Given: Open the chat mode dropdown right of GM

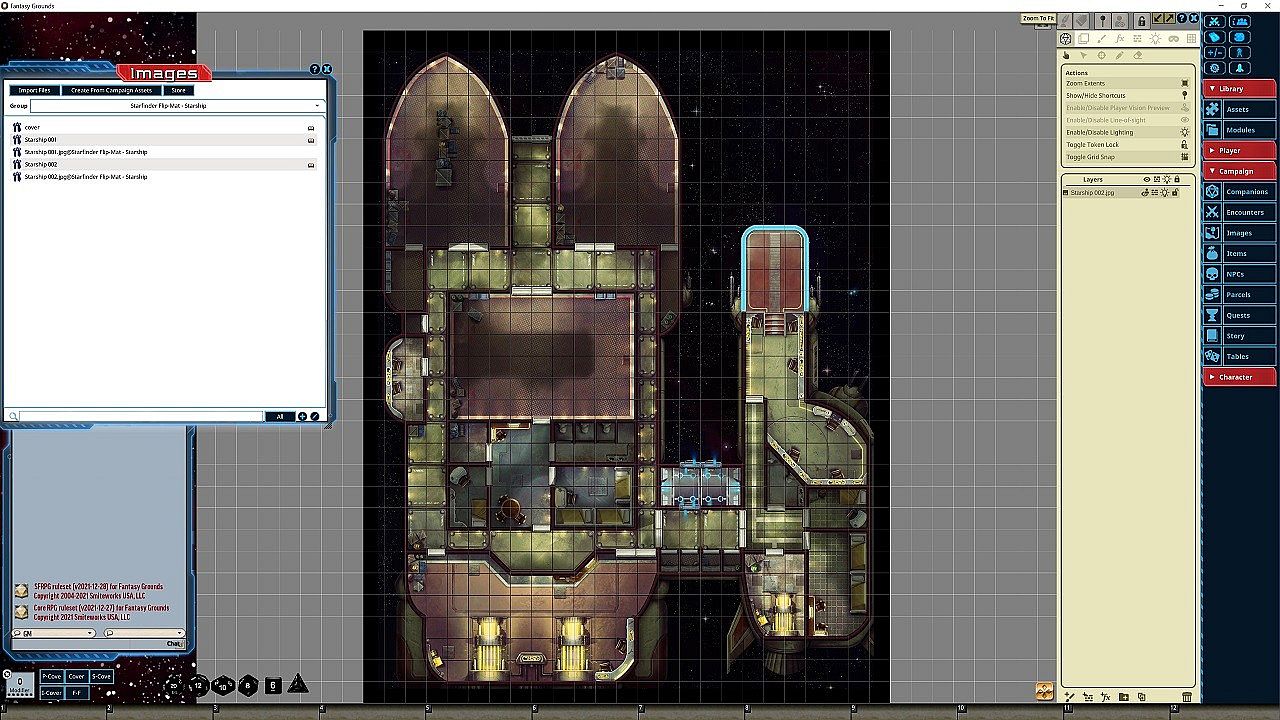Looking at the screenshot, I should point(144,633).
